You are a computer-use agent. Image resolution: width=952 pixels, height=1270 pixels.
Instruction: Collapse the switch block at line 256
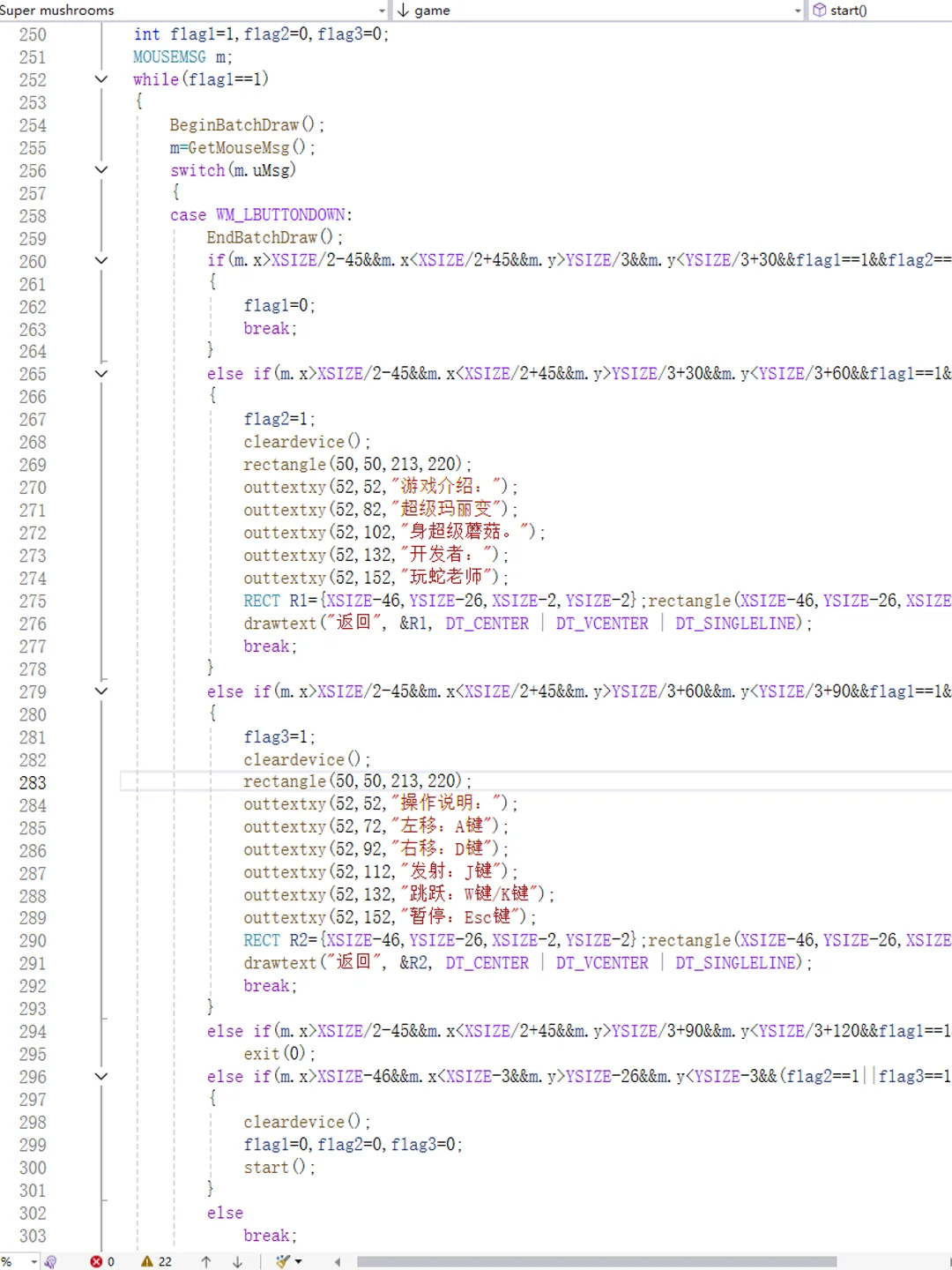click(101, 170)
